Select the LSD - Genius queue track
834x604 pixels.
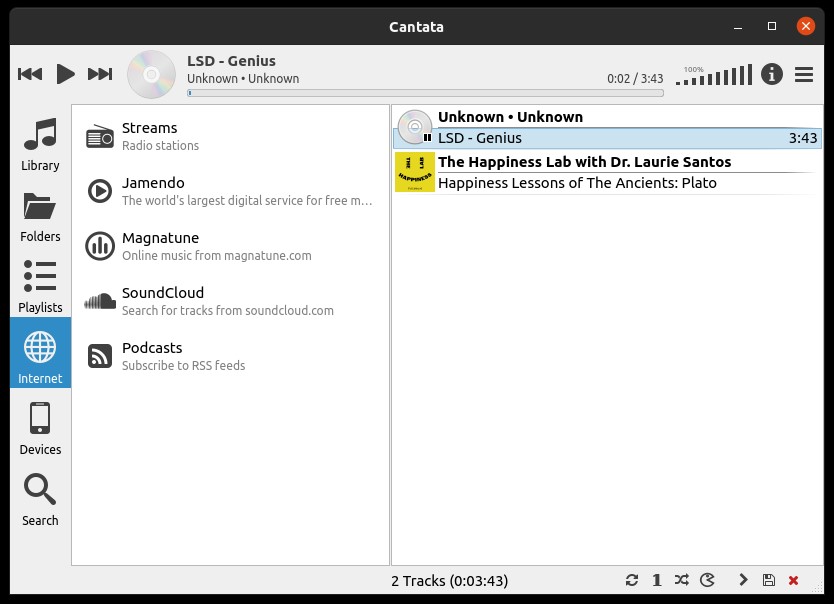coord(607,138)
